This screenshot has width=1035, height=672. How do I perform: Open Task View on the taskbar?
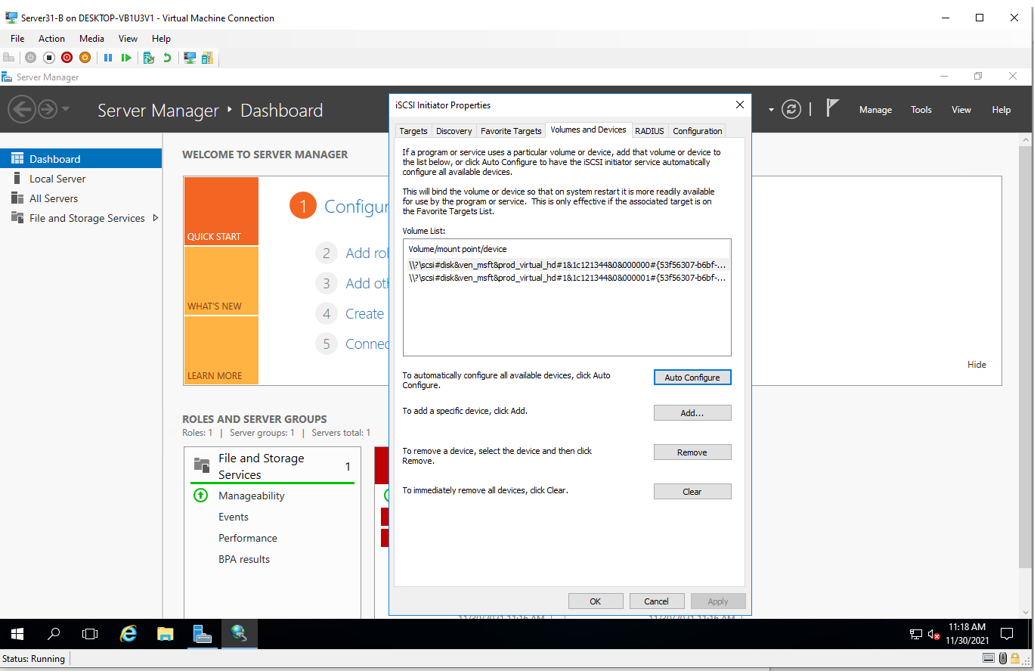tap(90, 634)
